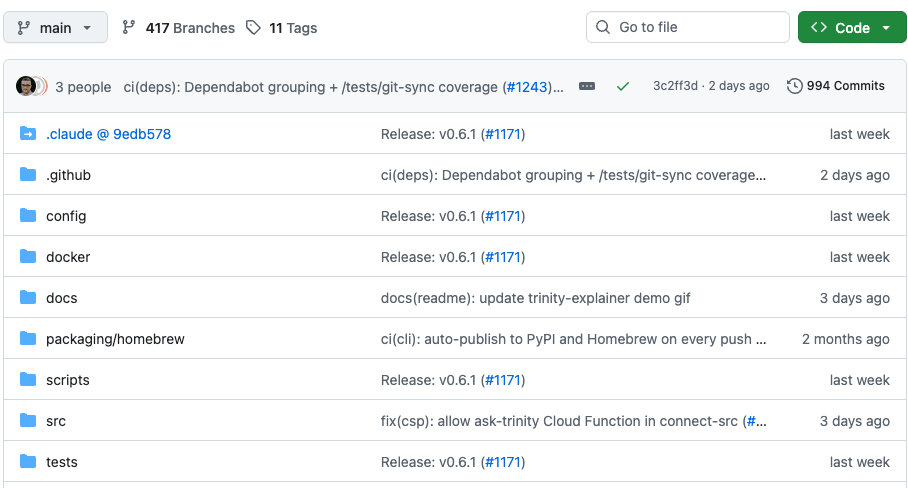Image resolution: width=908 pixels, height=488 pixels.
Task: Click the commit author avatar
Action: (x=25, y=86)
